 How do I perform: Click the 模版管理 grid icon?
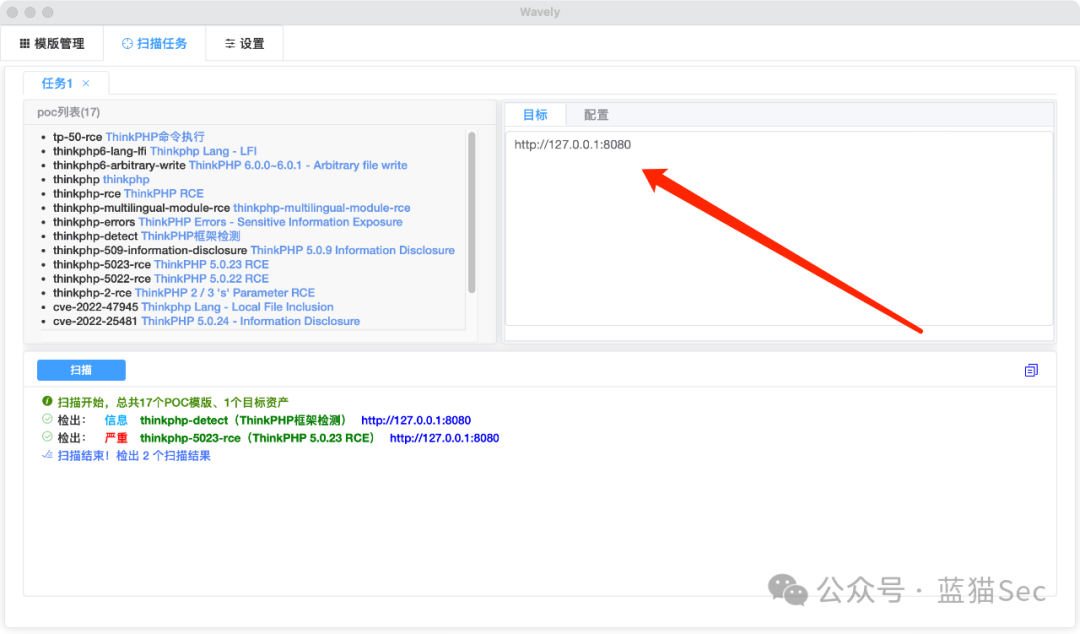(x=25, y=43)
